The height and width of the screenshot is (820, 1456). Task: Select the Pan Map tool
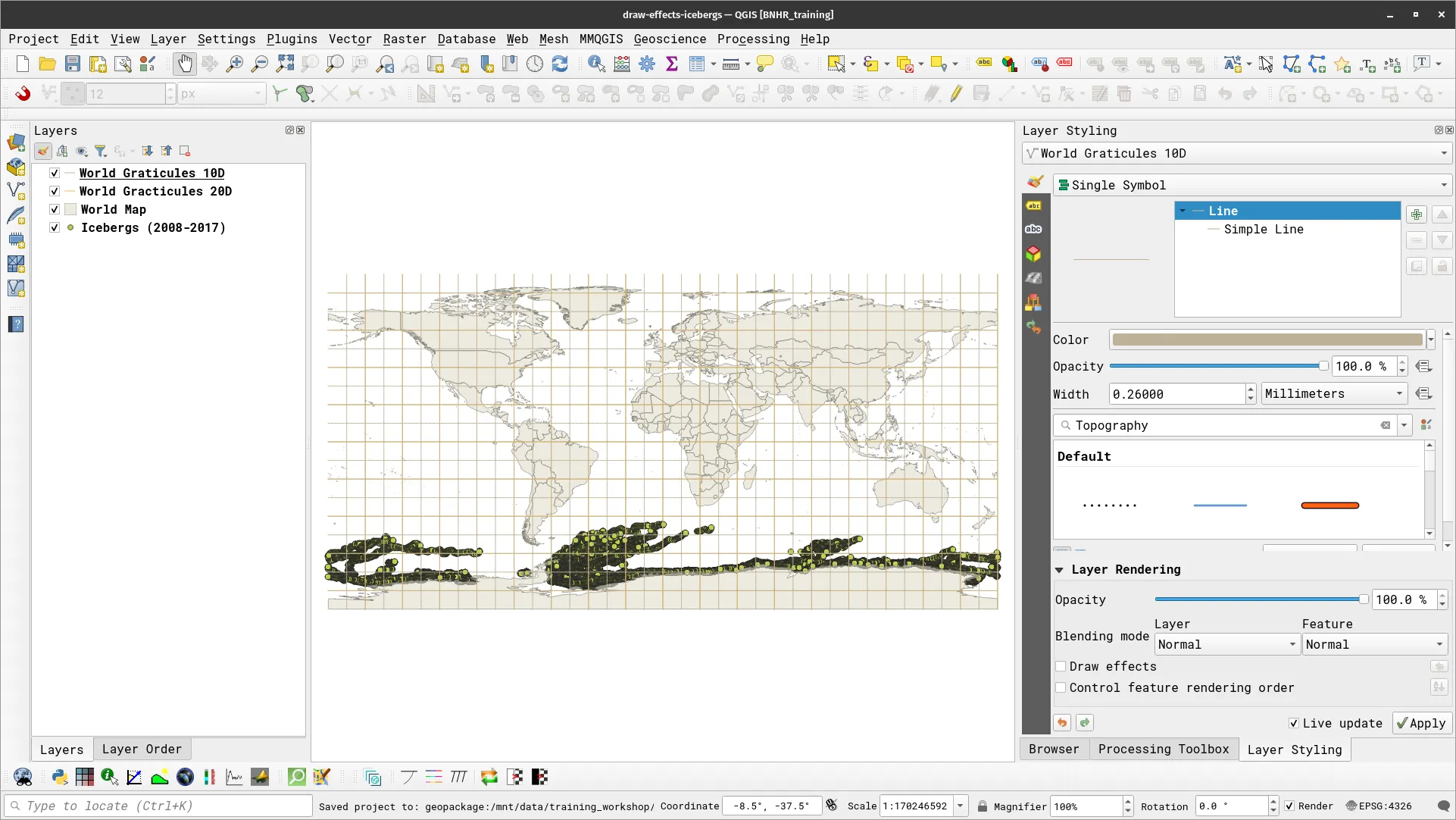184,64
